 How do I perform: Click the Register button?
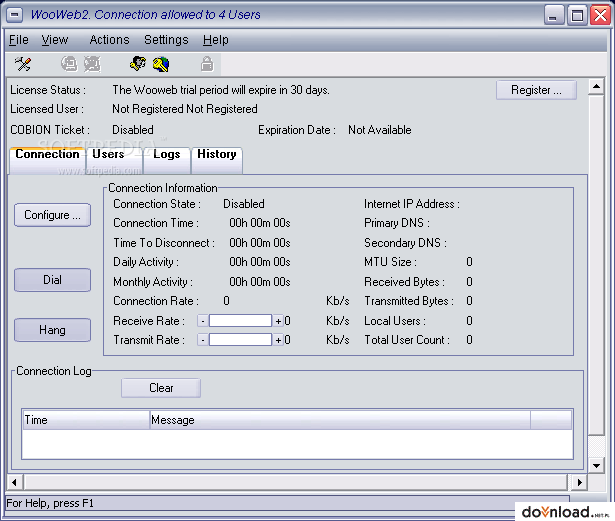click(x=536, y=90)
